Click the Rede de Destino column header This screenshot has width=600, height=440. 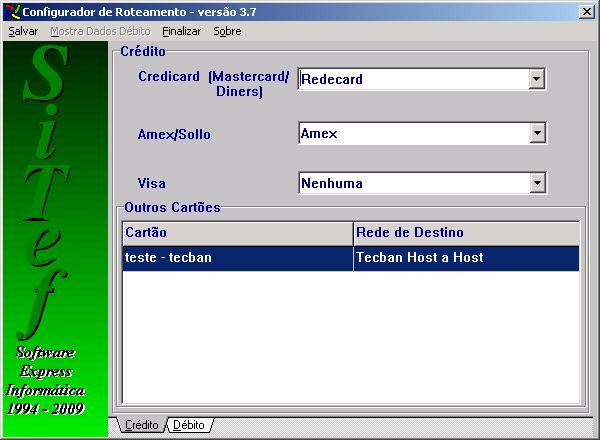pyautogui.click(x=465, y=232)
